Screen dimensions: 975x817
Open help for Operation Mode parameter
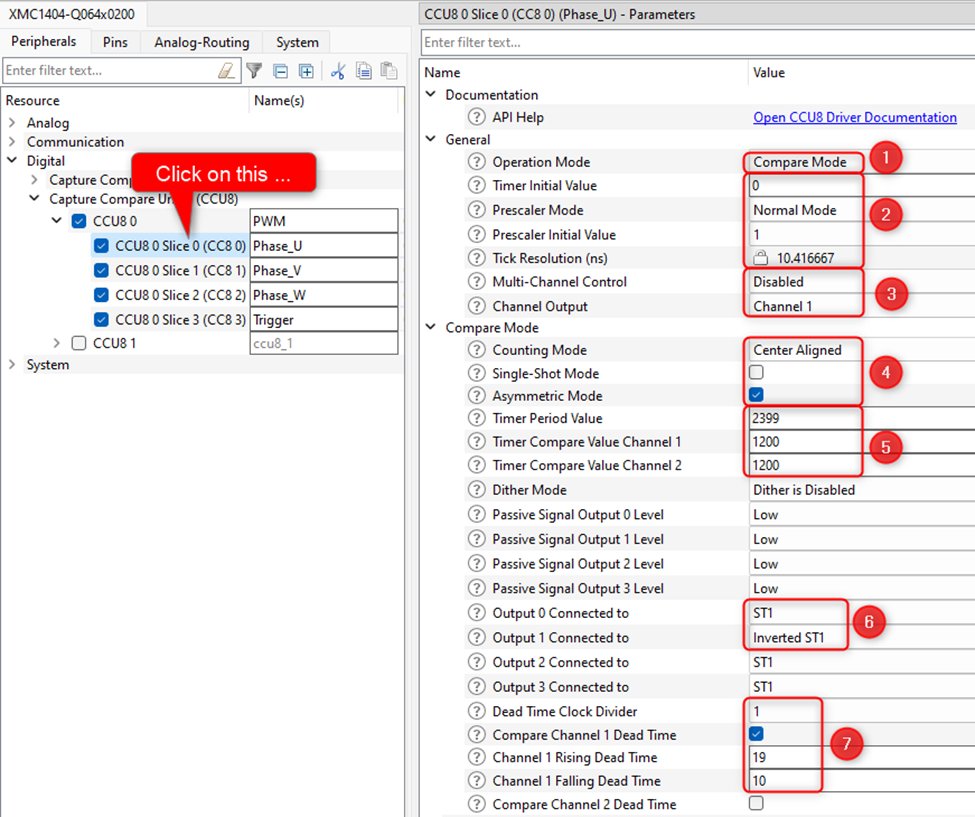[477, 161]
